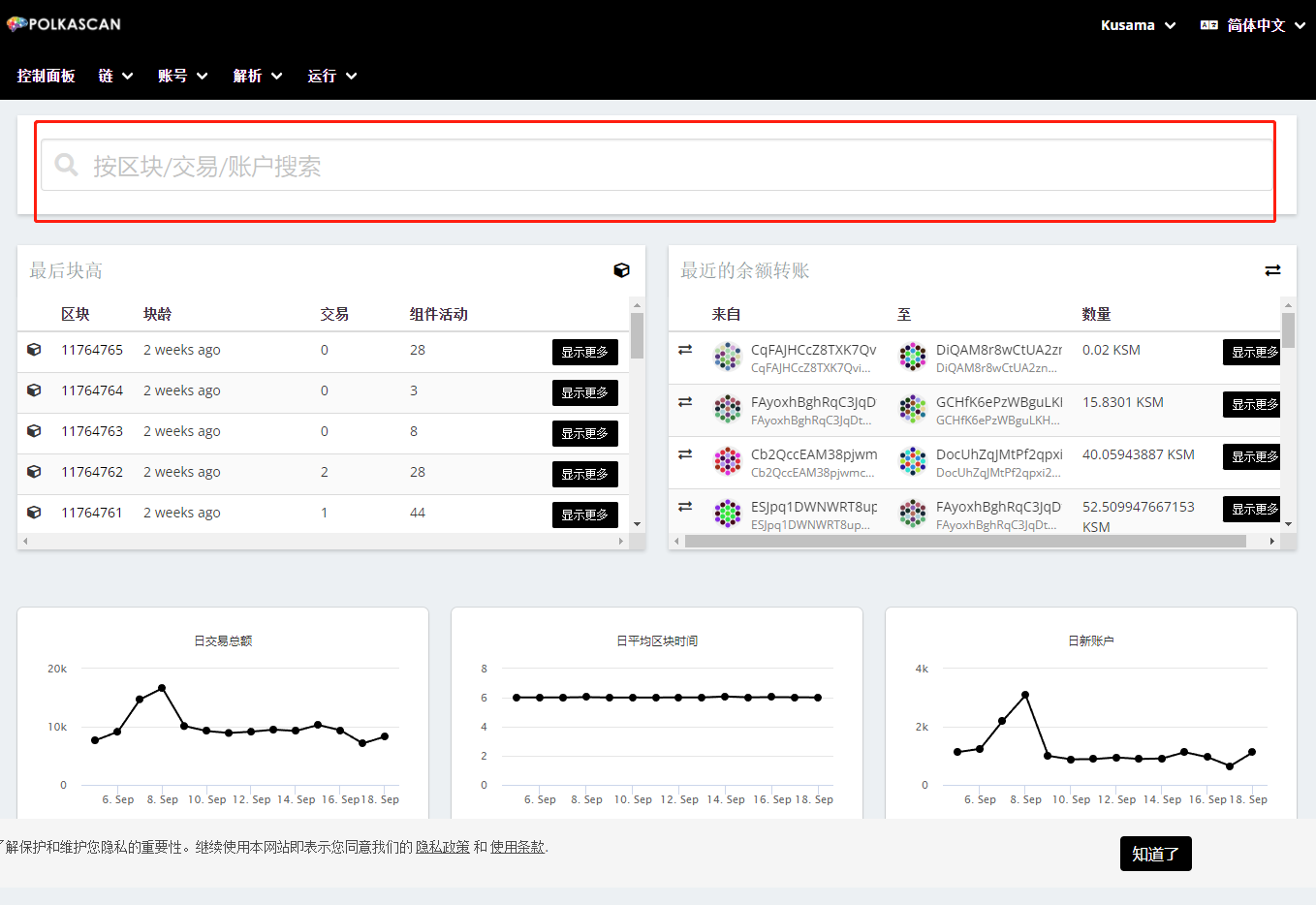
Task: Click the horizontal scrollbar under balance transfers
Action: [x=964, y=541]
